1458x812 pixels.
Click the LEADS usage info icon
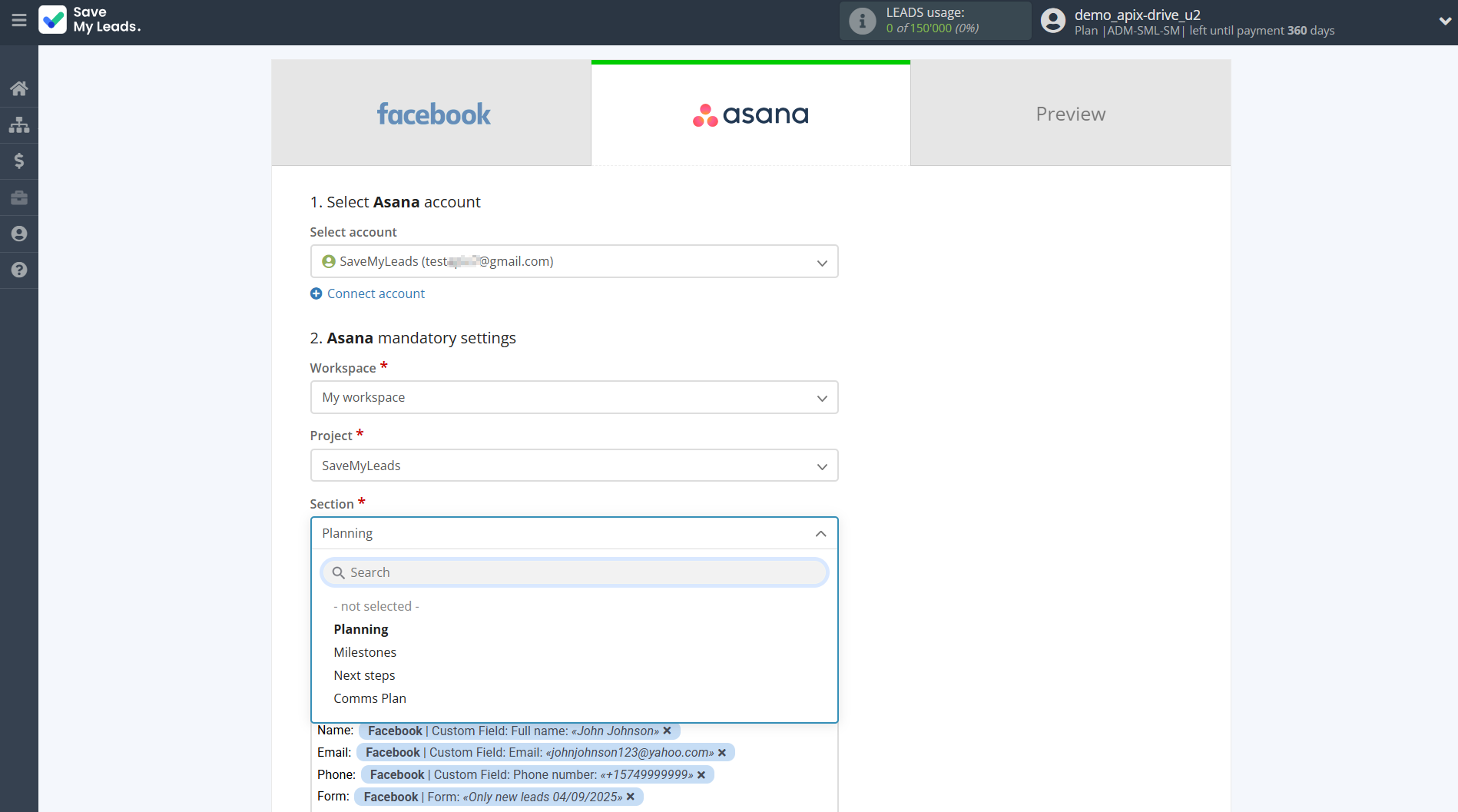click(862, 21)
